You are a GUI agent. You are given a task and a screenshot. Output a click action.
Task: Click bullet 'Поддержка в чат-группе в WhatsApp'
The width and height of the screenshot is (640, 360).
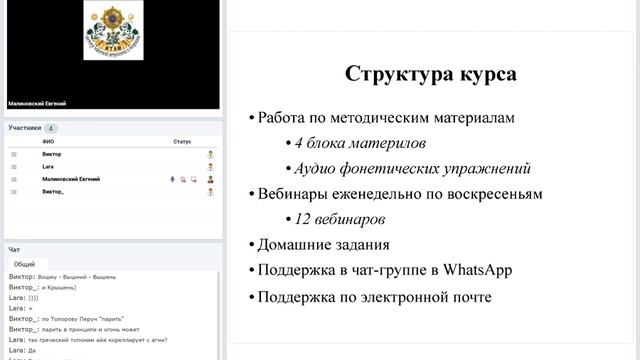click(385, 270)
